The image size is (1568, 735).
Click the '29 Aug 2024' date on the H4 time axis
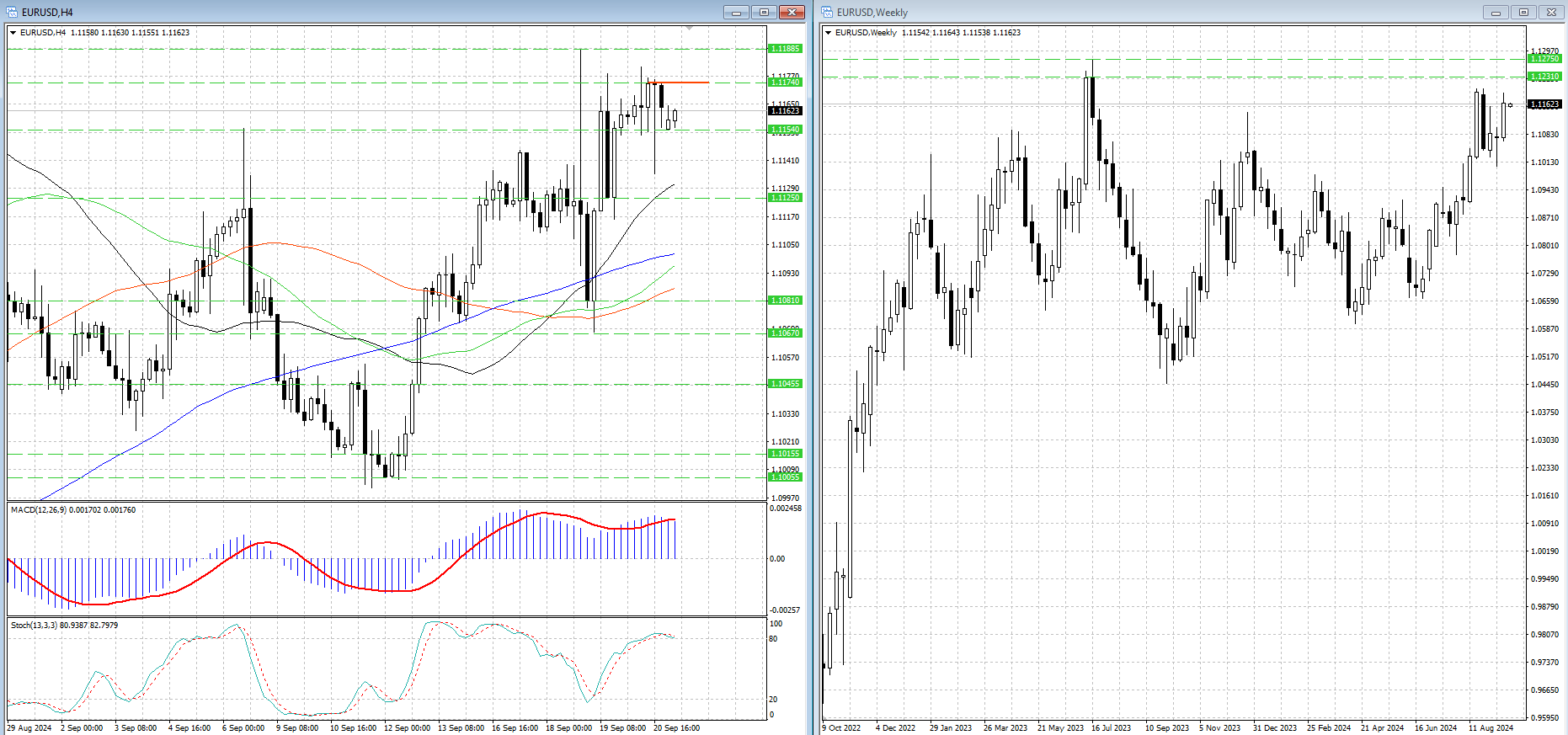coord(29,728)
